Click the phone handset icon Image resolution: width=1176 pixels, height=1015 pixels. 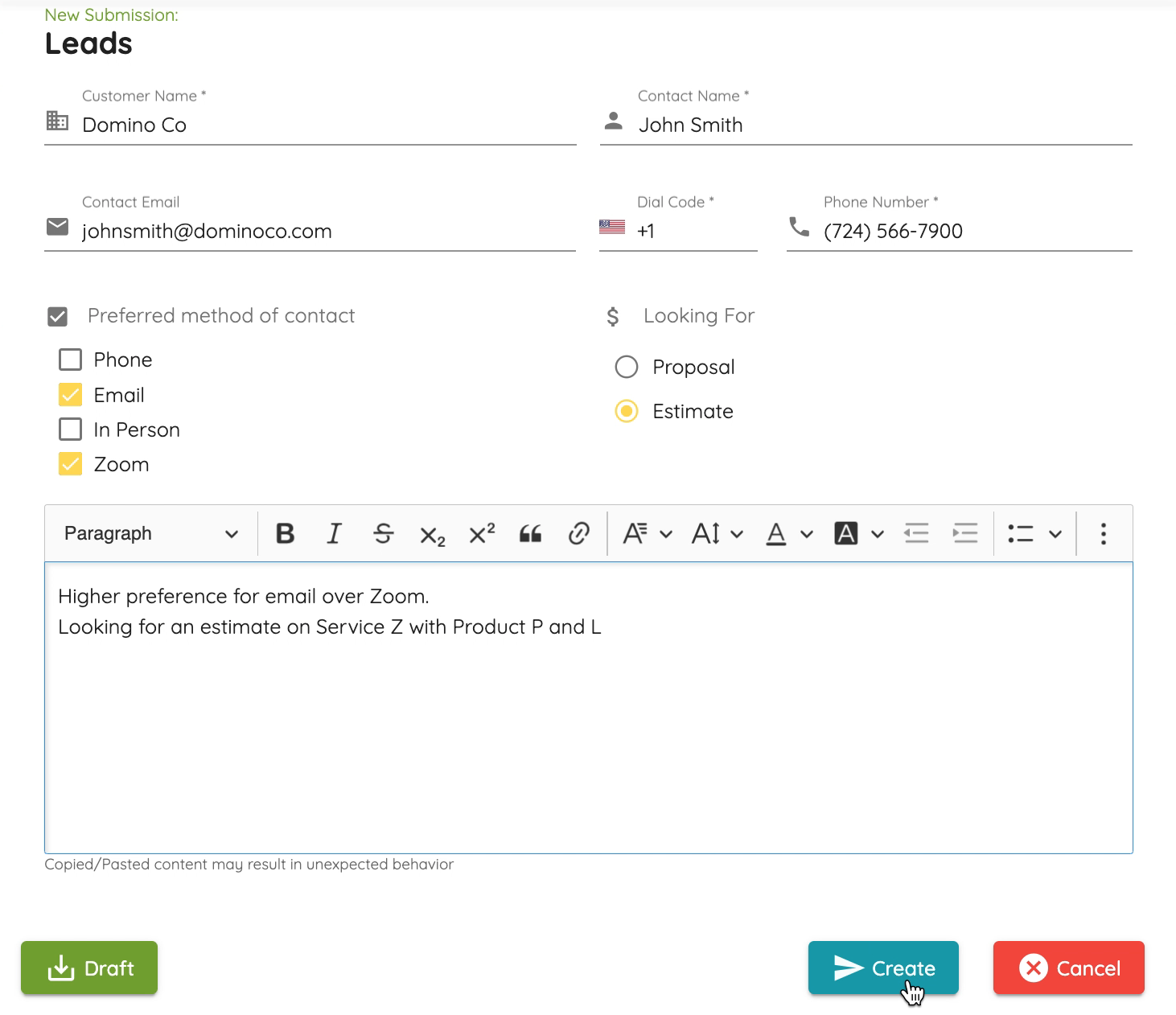click(799, 227)
